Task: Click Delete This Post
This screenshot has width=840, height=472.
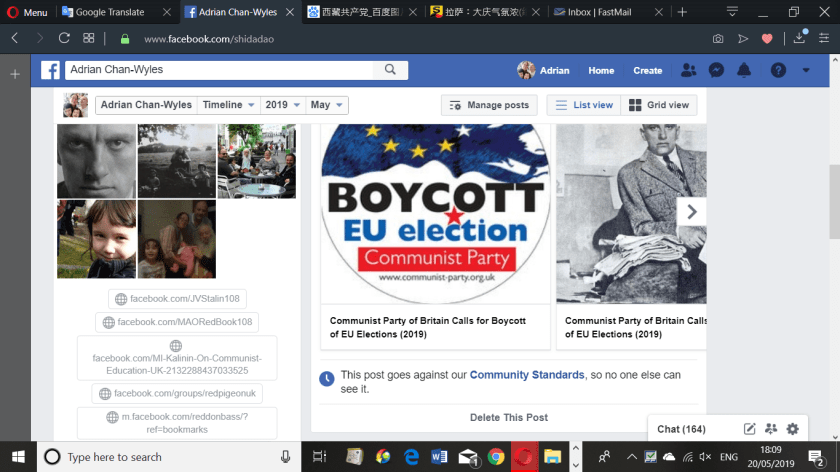Action: 509,417
